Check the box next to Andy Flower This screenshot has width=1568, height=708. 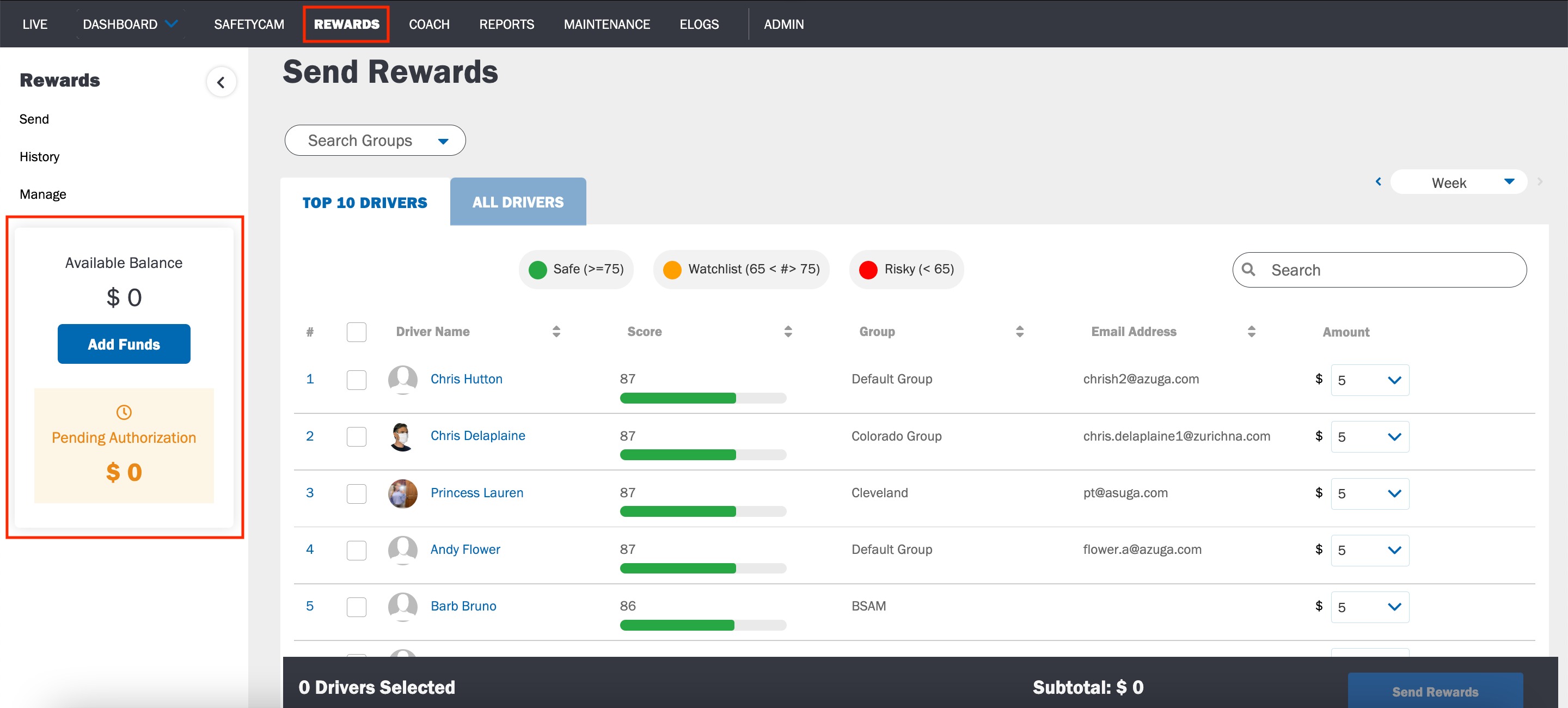tap(356, 550)
